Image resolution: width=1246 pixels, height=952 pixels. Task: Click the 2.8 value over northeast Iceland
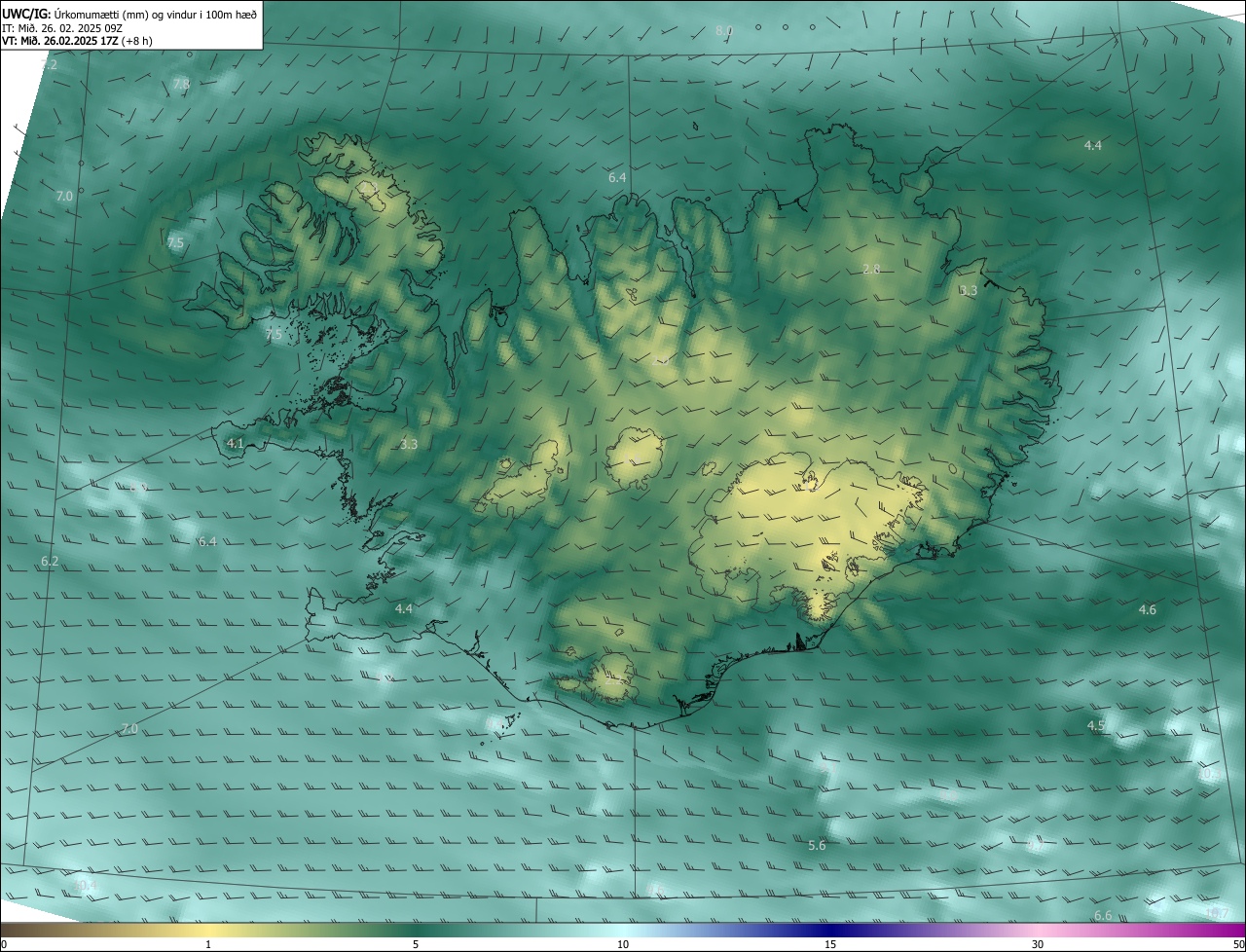coord(871,269)
